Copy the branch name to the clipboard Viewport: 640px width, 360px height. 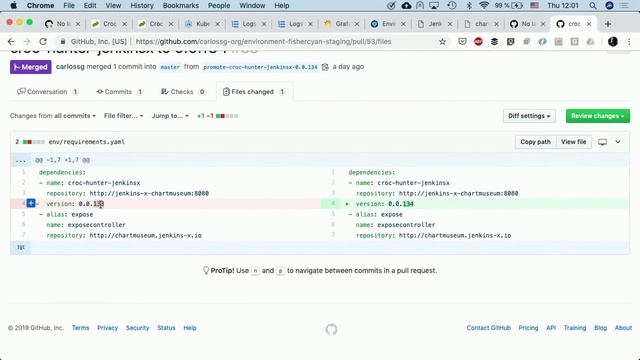325,67
